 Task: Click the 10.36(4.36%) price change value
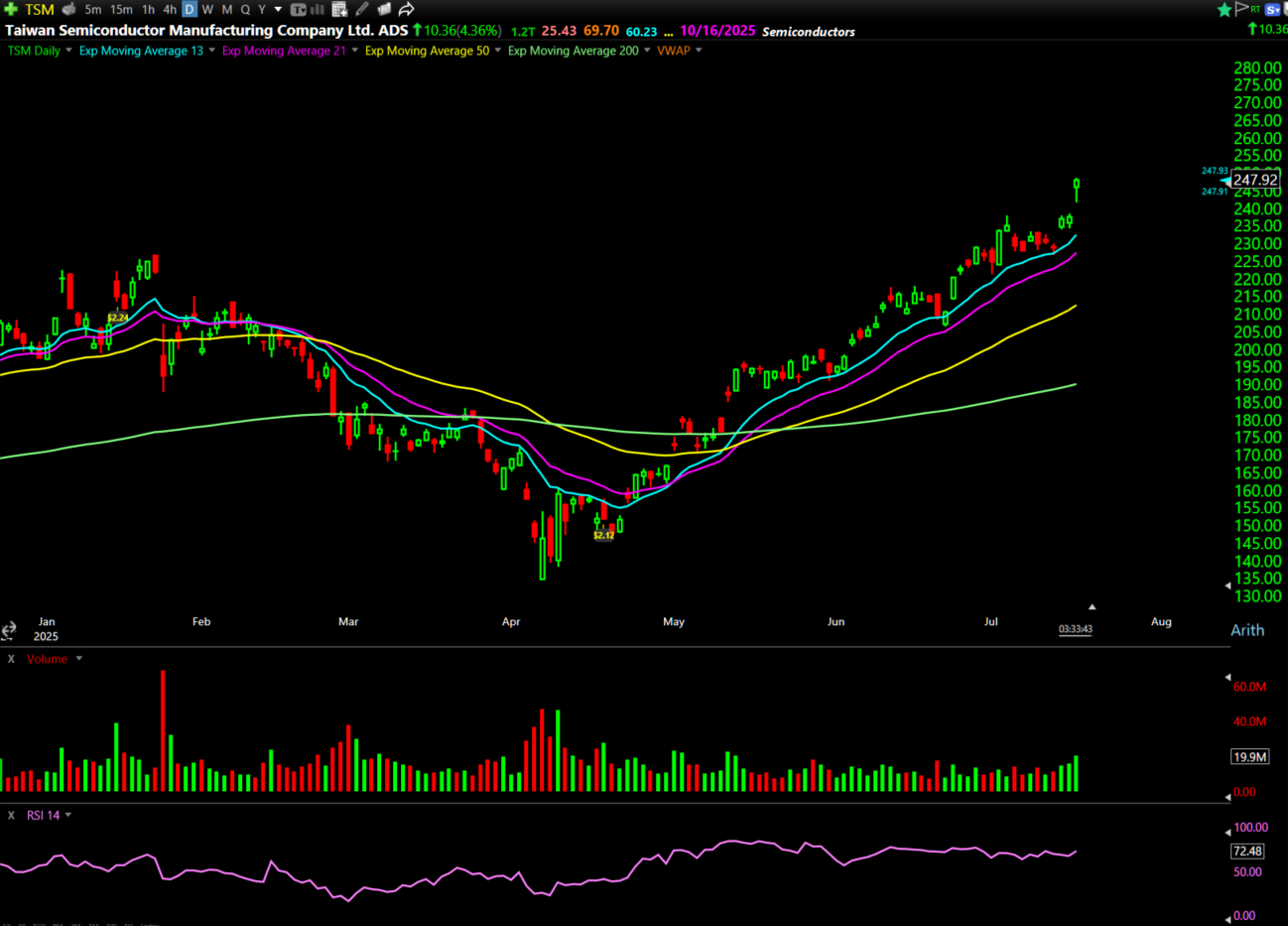click(462, 31)
